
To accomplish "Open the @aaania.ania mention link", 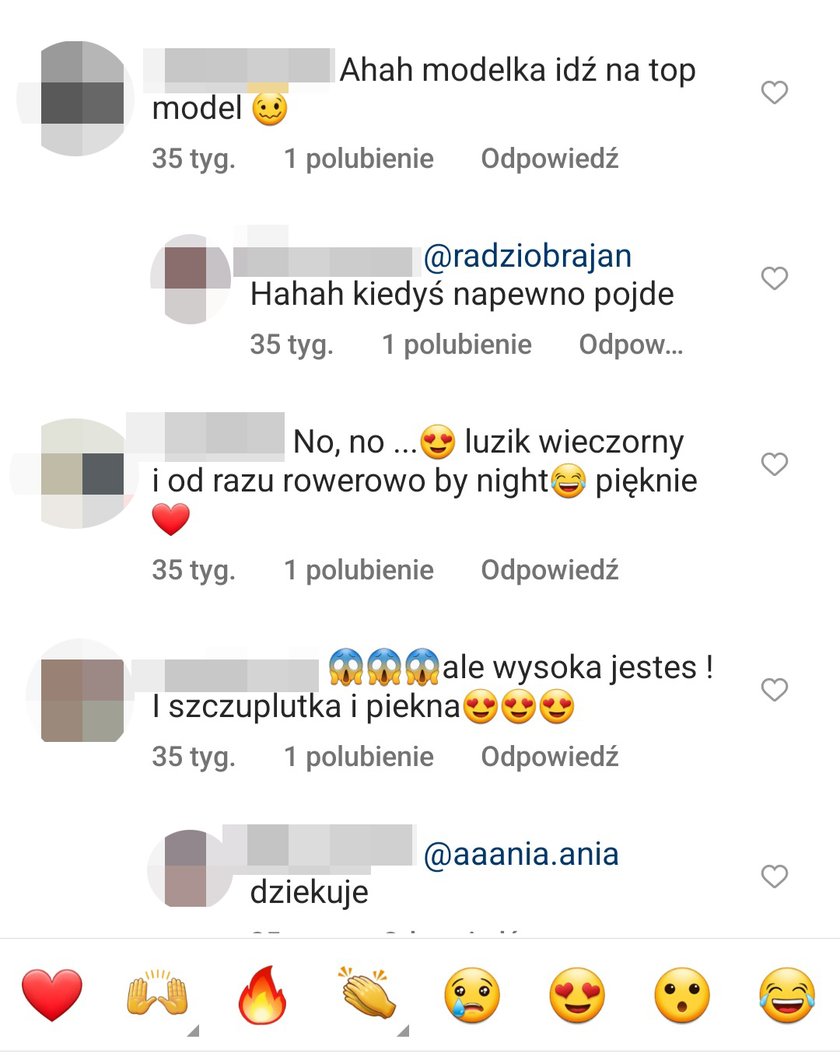I will (521, 854).
